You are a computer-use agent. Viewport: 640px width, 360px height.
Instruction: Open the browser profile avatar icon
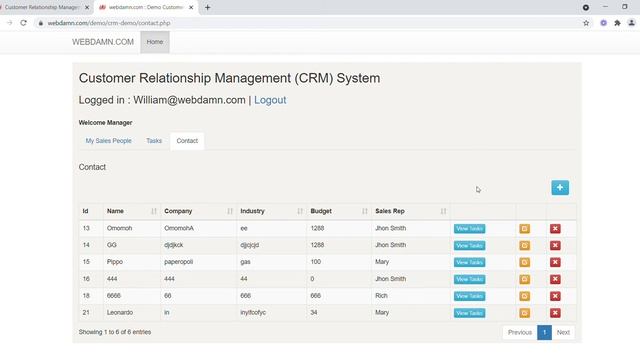[x=631, y=23]
